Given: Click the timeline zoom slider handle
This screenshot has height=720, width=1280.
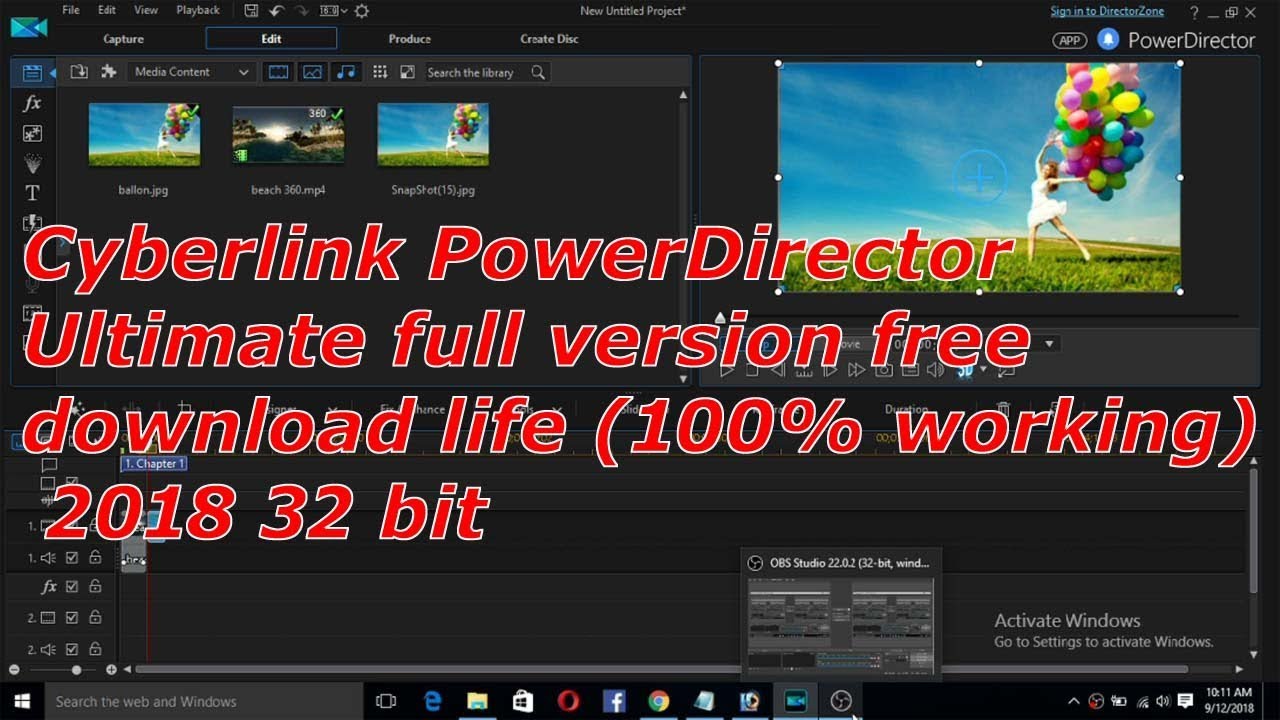Looking at the screenshot, I should [76, 670].
